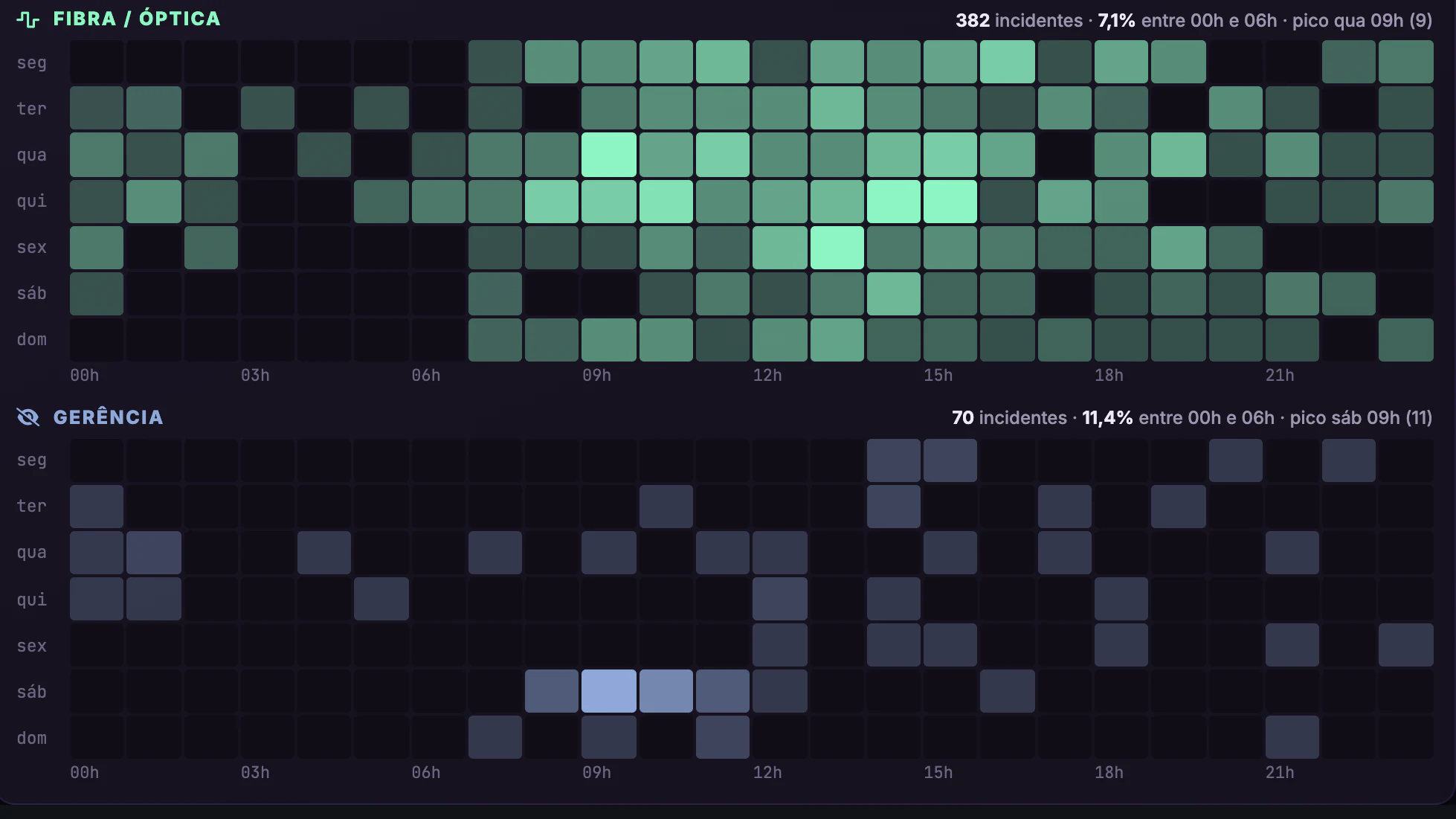Click the Gerência sex 23h cell

[1406, 645]
